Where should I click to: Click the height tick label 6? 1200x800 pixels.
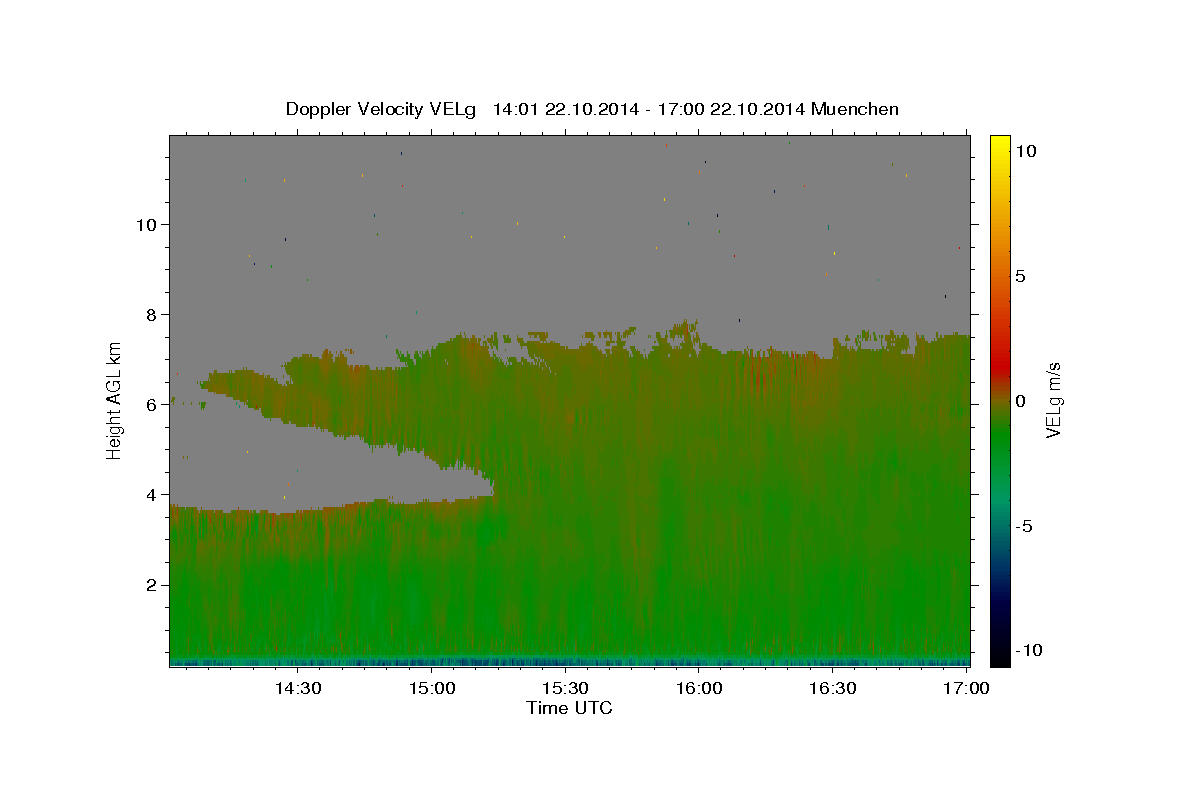click(x=153, y=405)
